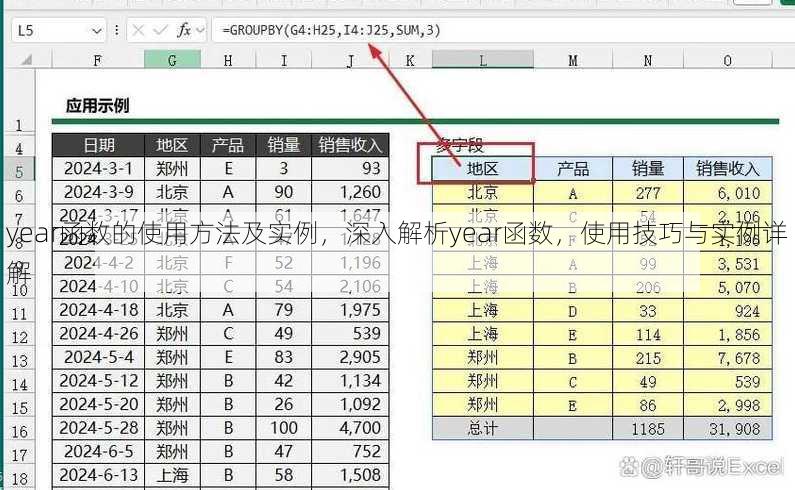Viewport: 795px width, 490px height.
Task: Click the Name Box showing L5
Action: coord(58,30)
